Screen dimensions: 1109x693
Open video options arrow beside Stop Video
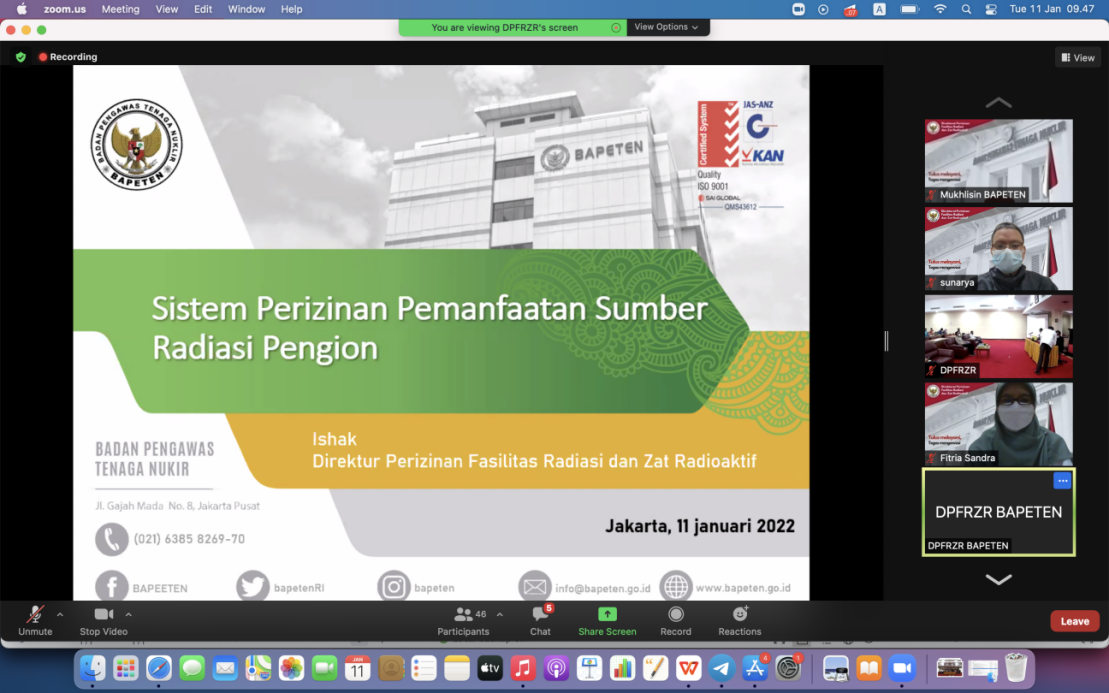click(x=129, y=615)
